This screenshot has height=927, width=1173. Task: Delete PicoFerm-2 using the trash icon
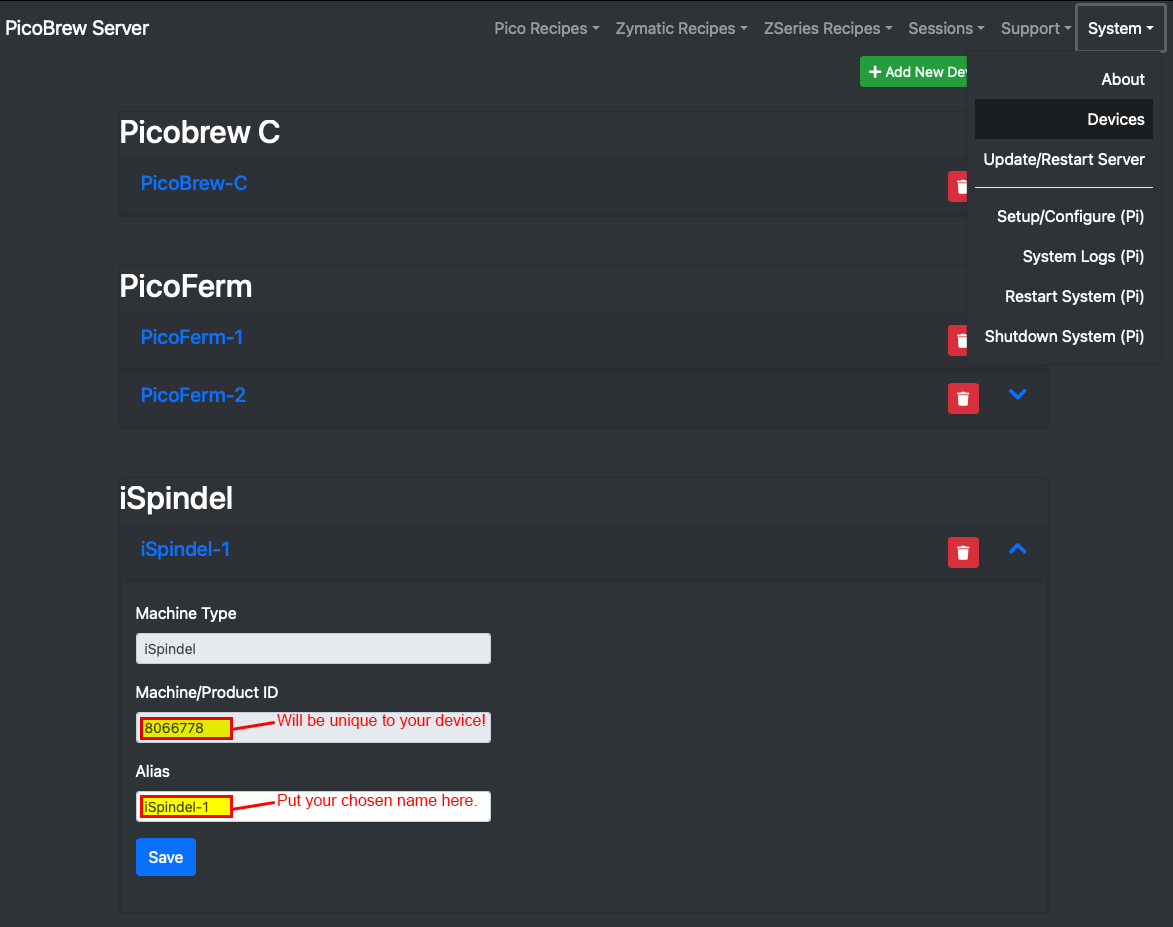click(x=962, y=398)
